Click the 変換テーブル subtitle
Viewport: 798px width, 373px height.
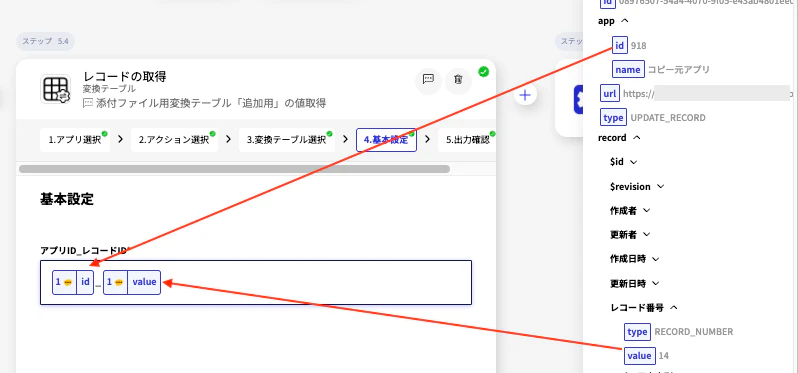point(109,89)
